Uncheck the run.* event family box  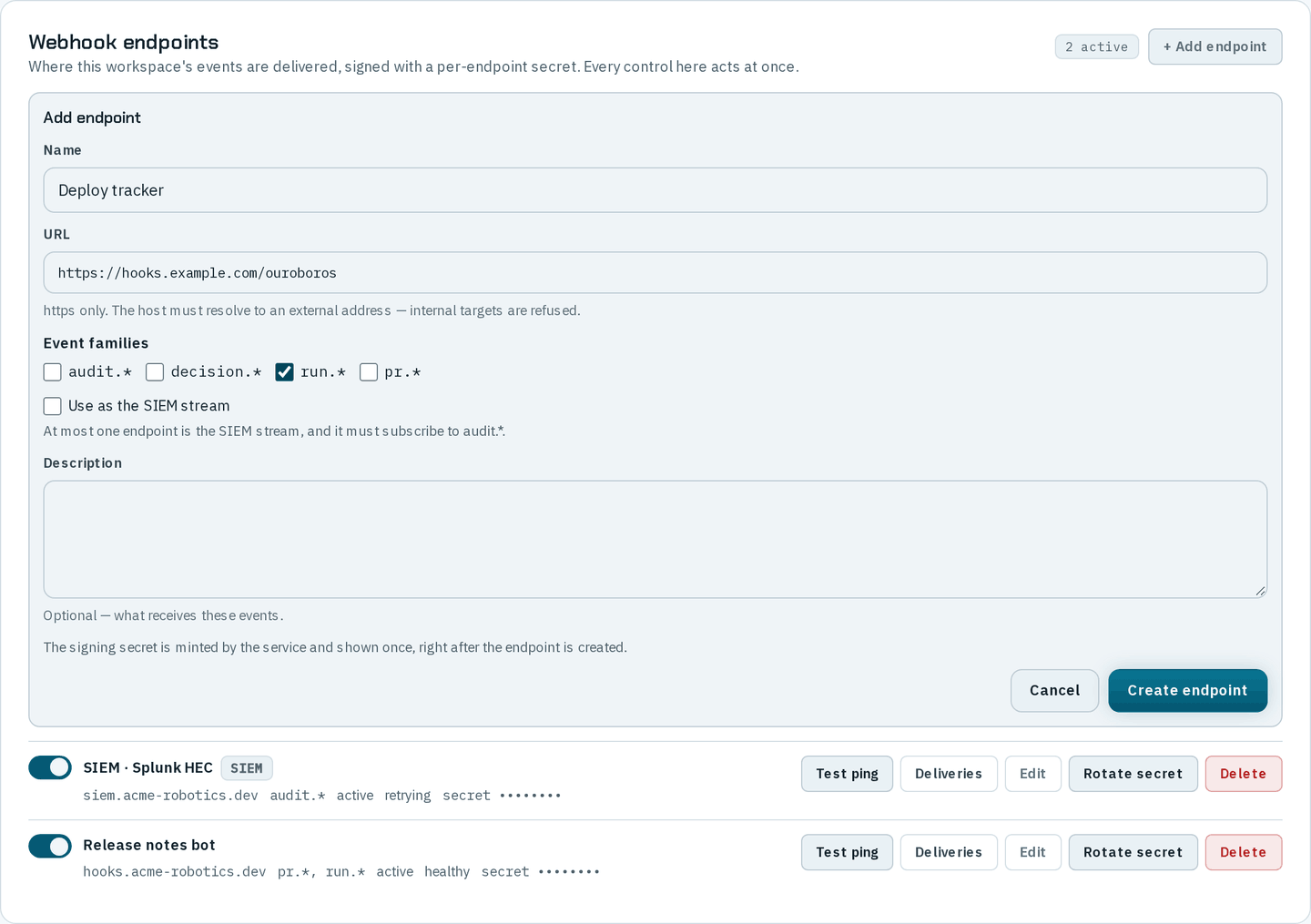(285, 372)
